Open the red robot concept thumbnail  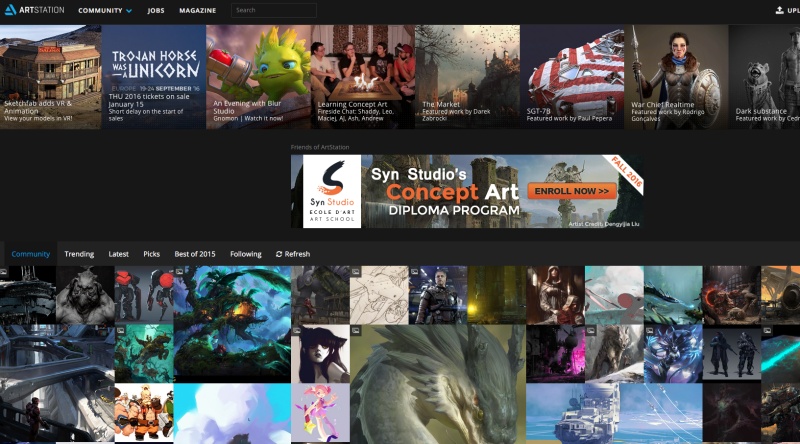coord(144,295)
